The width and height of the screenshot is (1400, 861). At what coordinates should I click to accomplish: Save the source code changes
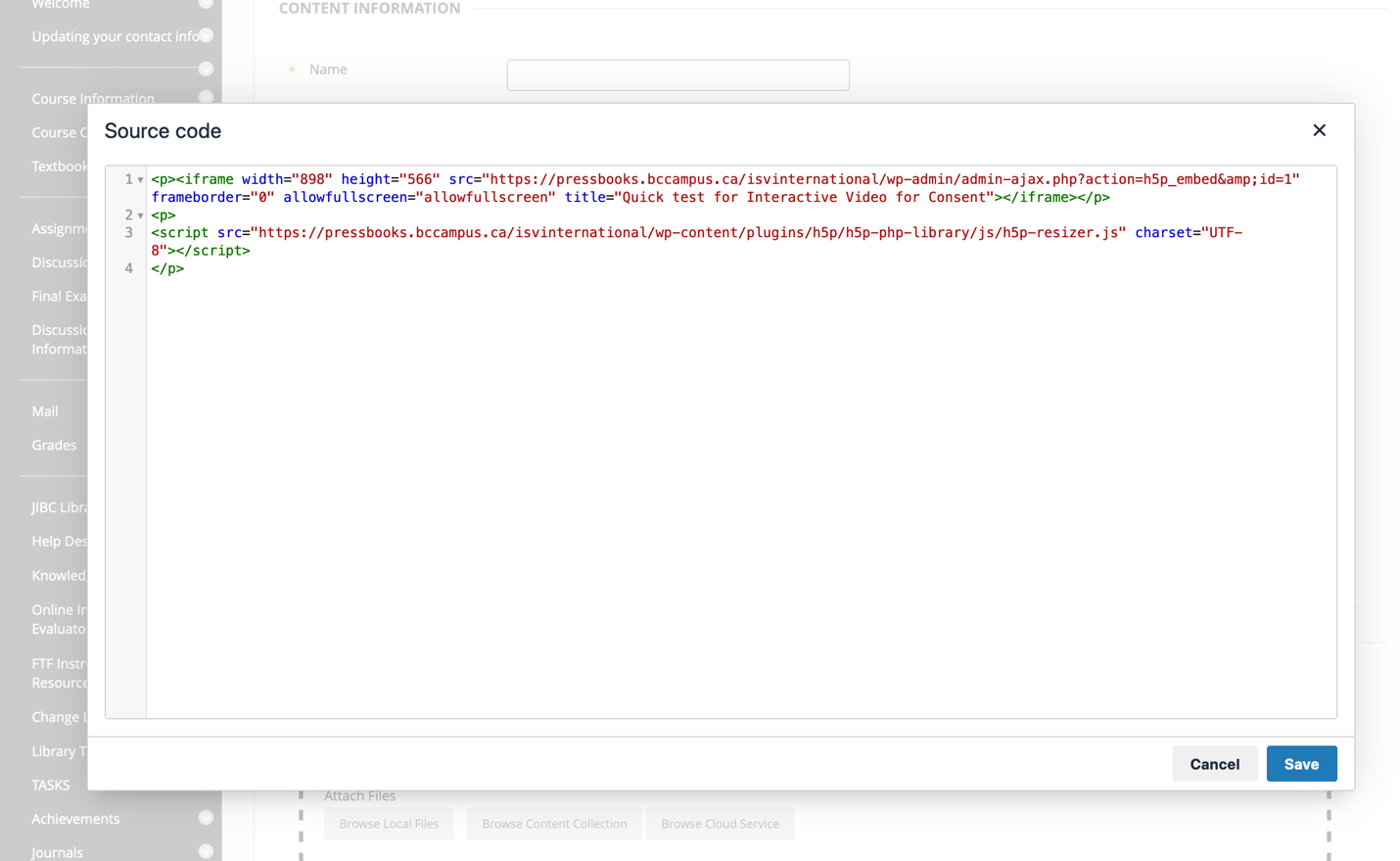pyautogui.click(x=1300, y=764)
